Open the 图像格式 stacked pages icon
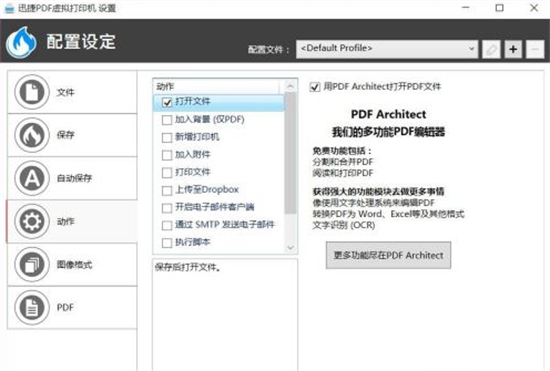Image resolution: width=550 pixels, height=371 pixels. click(x=32, y=264)
